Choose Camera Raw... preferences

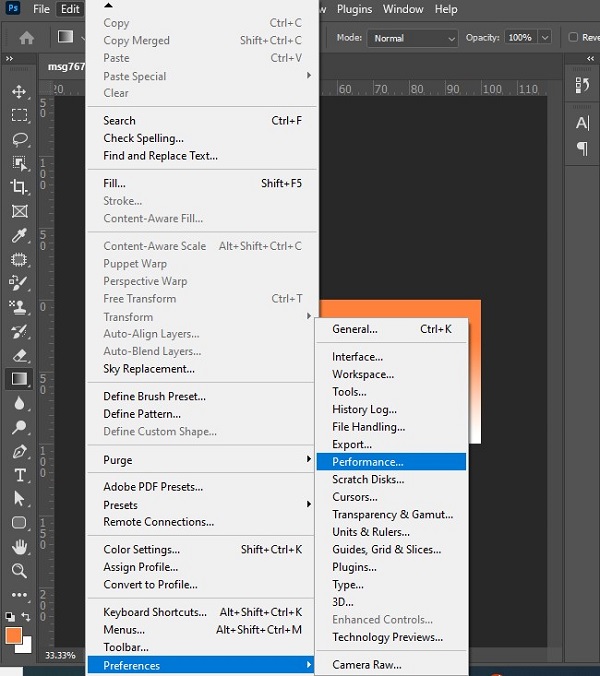pyautogui.click(x=391, y=665)
